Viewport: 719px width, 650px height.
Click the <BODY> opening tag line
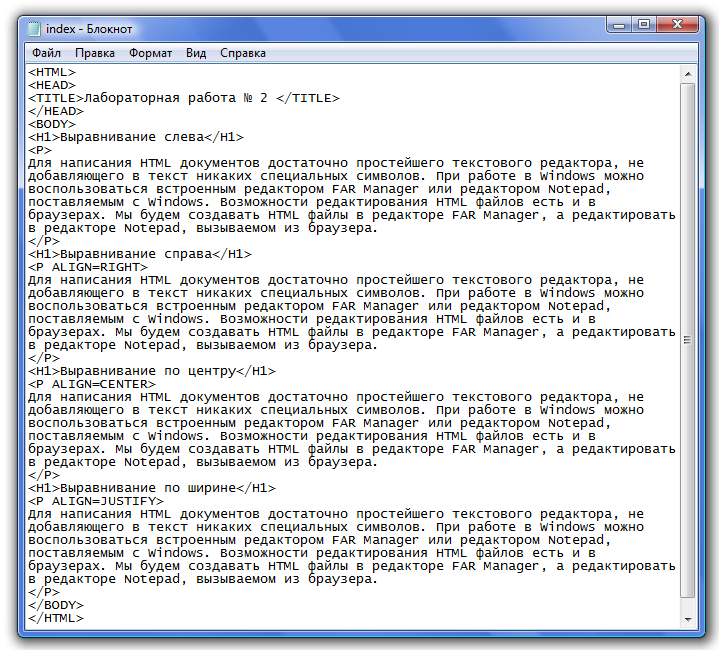52,124
